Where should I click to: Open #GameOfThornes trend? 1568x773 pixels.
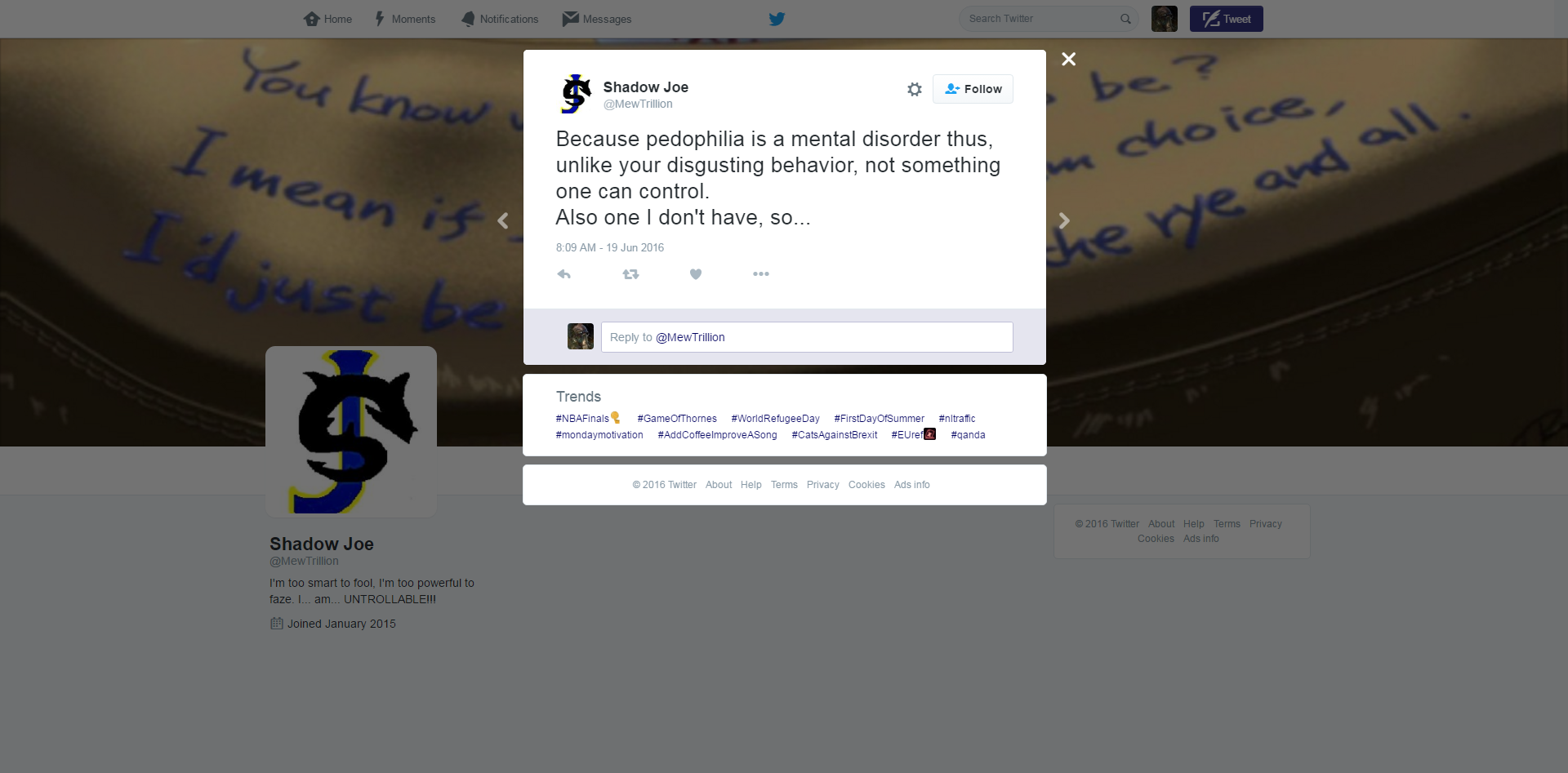pos(677,419)
